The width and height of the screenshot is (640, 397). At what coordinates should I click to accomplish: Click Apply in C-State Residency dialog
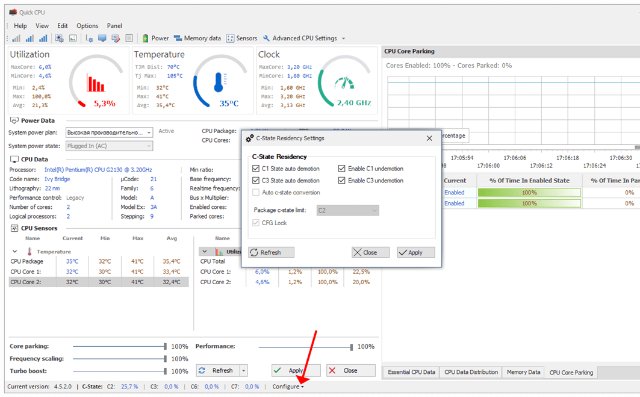coord(416,253)
